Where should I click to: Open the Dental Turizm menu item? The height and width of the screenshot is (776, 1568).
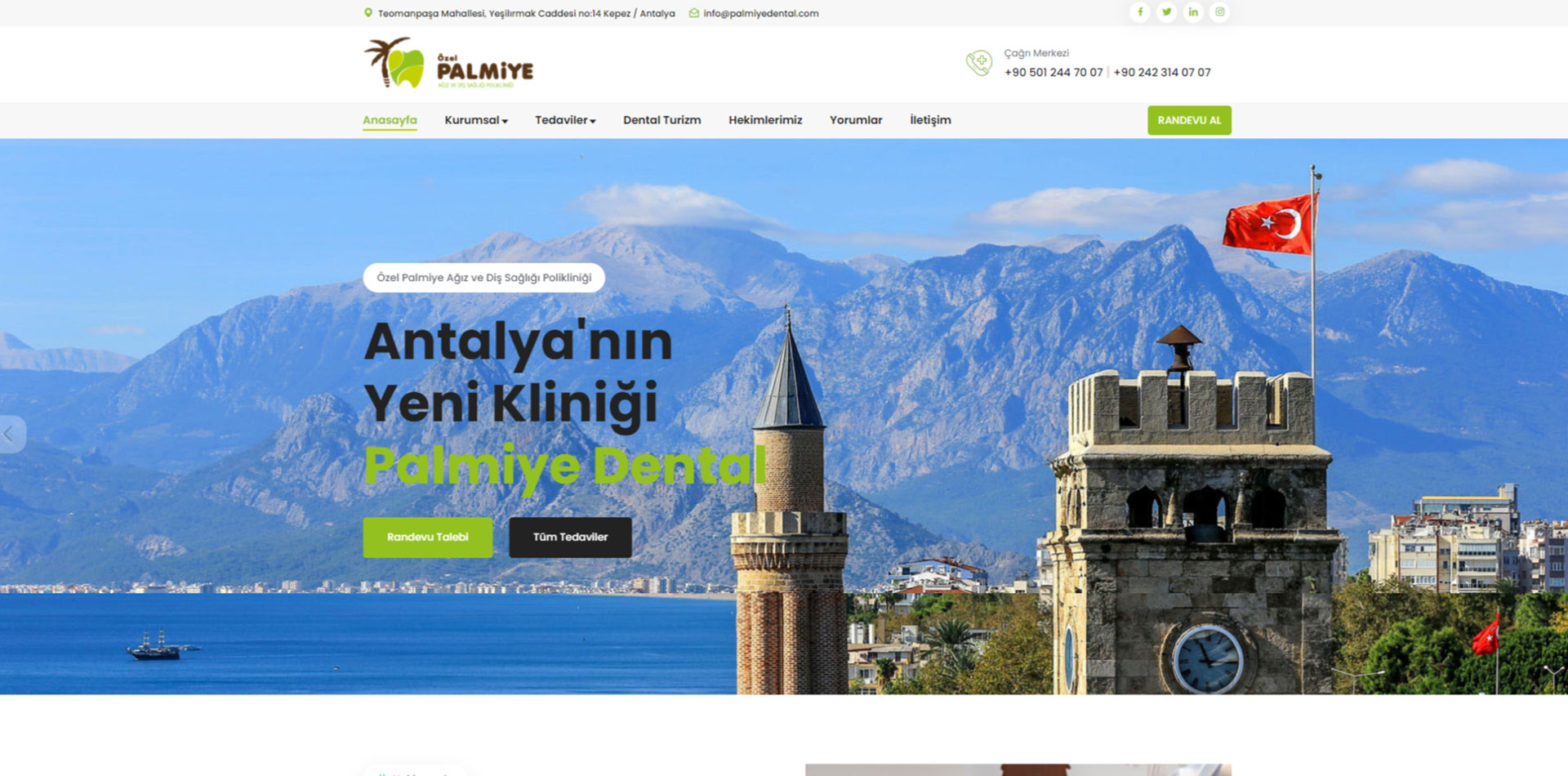(661, 120)
